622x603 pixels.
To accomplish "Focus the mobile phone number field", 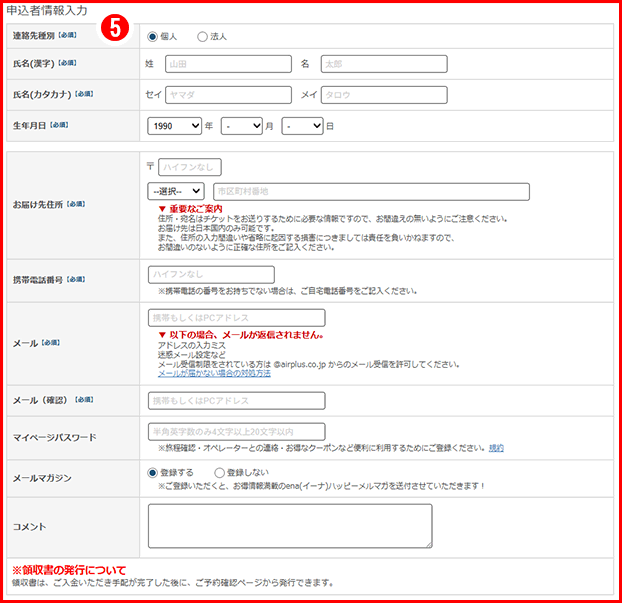I will (210, 274).
